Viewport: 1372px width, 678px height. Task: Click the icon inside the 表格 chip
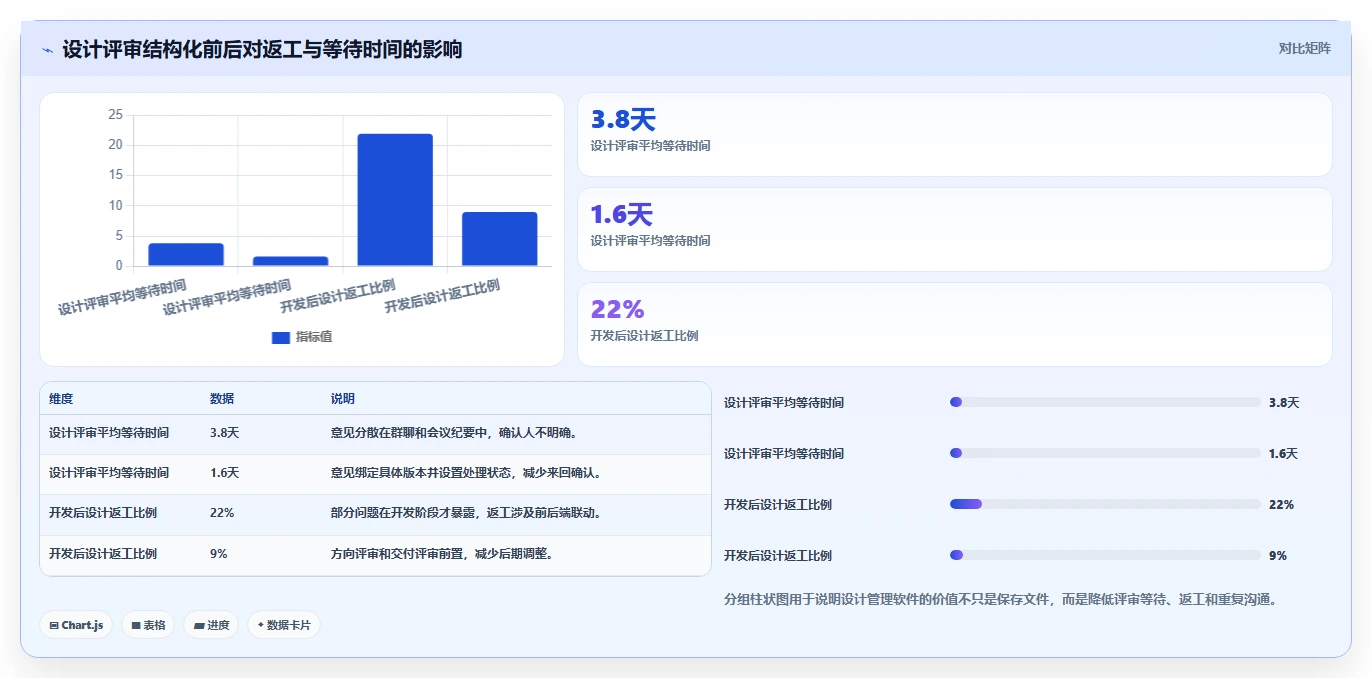tap(136, 625)
